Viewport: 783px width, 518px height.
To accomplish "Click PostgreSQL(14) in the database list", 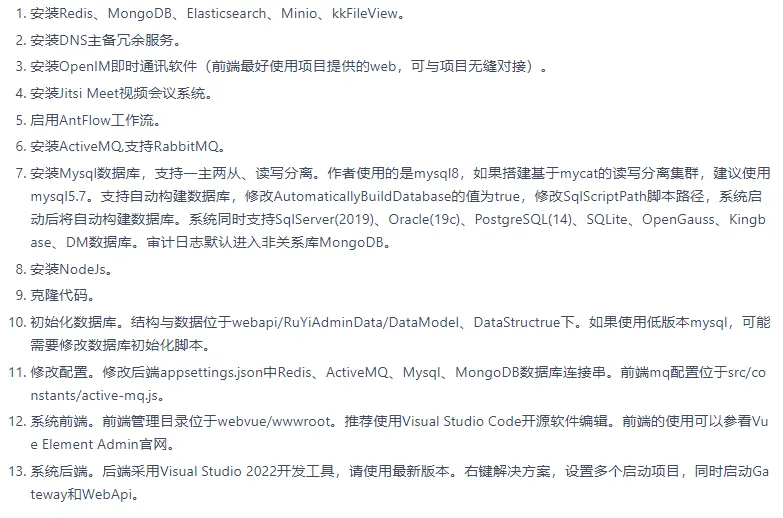I will (x=523, y=219).
